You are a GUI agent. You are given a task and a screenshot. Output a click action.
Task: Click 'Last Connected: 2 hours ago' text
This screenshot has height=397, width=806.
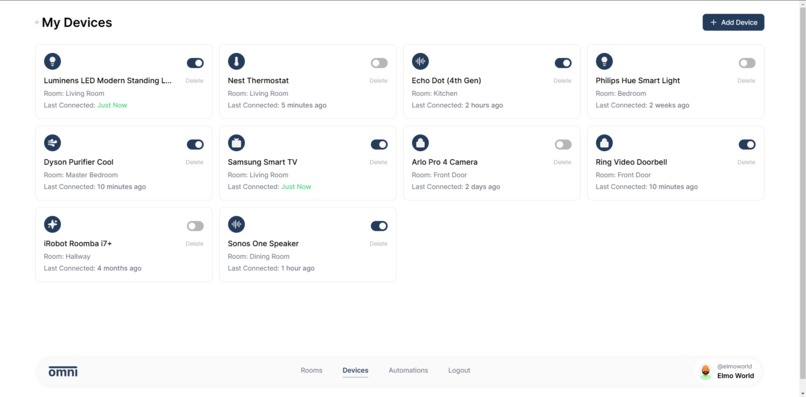pyautogui.click(x=457, y=105)
